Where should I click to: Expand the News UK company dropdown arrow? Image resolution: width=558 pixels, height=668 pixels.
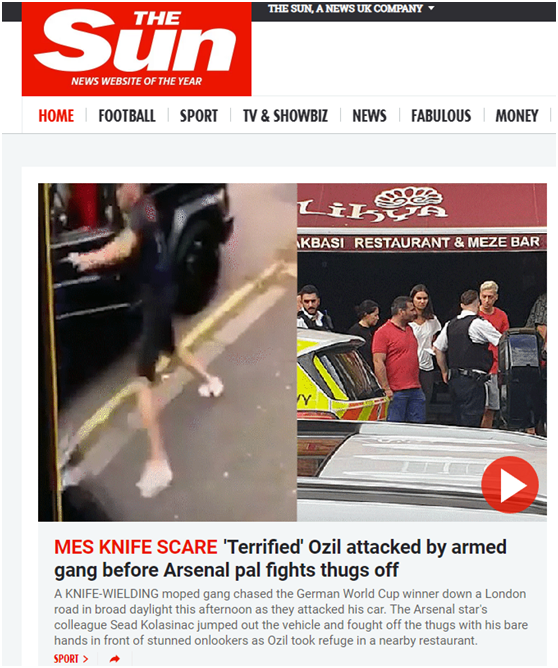tap(431, 8)
